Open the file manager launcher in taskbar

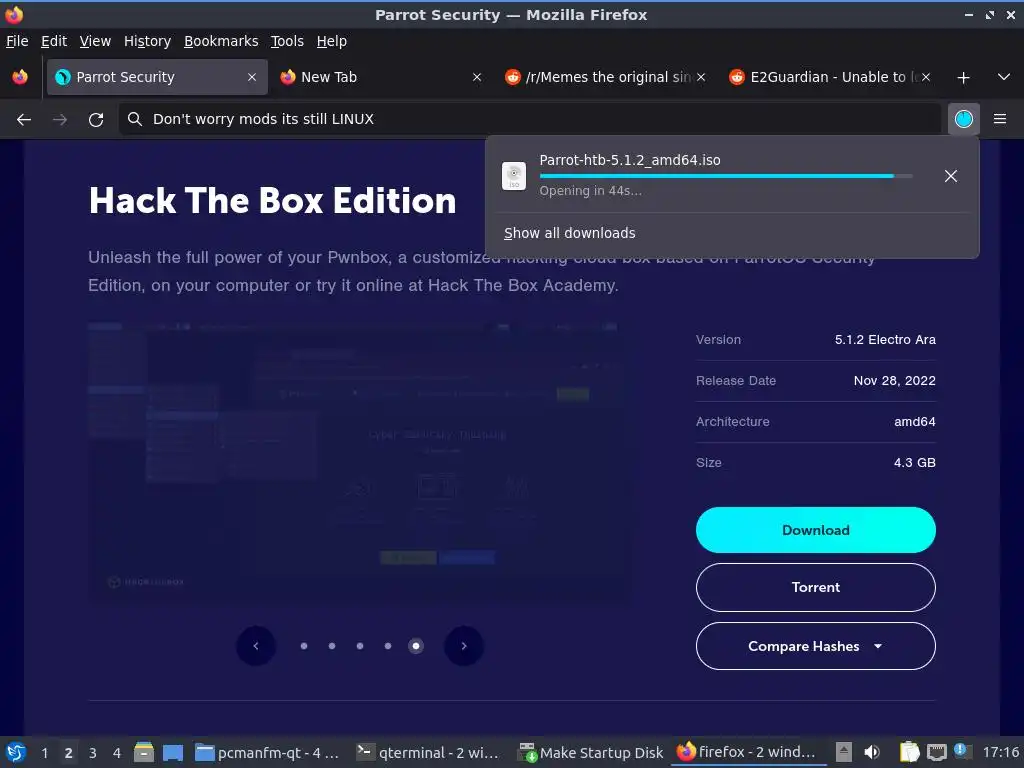coord(144,752)
